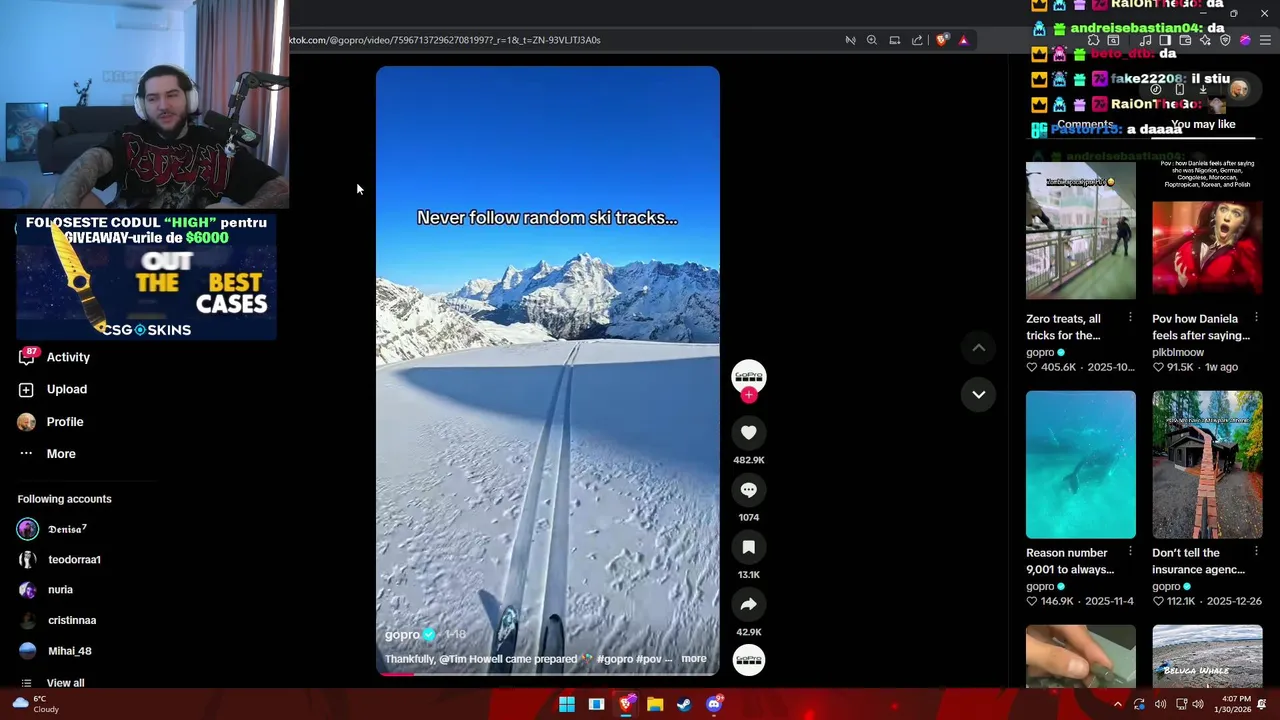Seek using the red video progress bar
Viewport: 1280px width, 720px height.
[547, 673]
